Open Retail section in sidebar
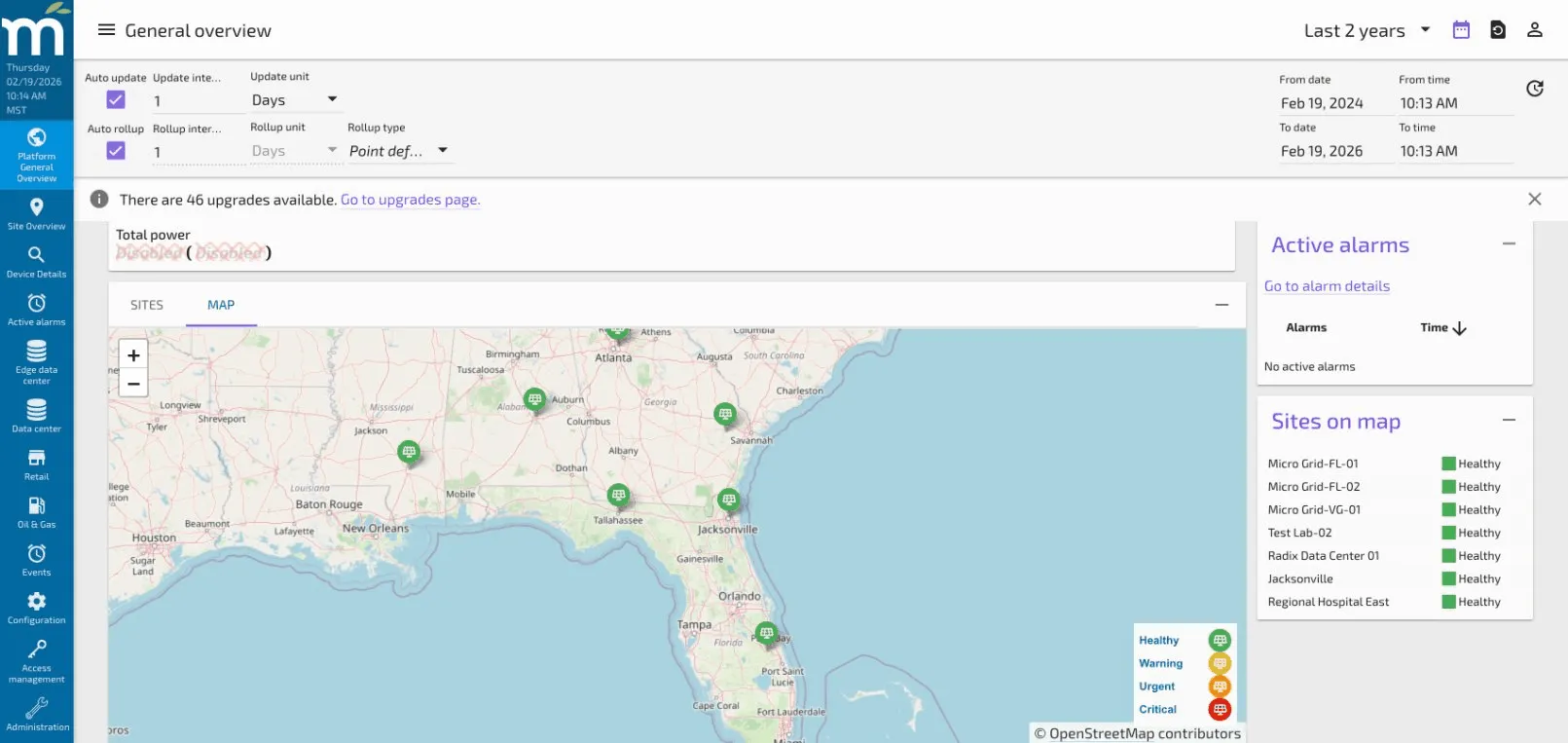1568x743 pixels. 37,464
